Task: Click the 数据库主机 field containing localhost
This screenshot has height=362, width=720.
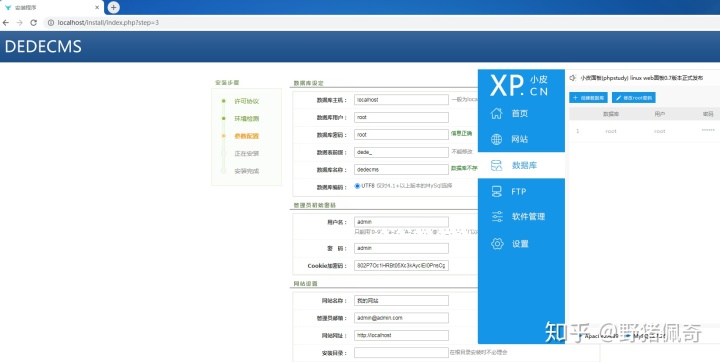Action: pyautogui.click(x=401, y=100)
